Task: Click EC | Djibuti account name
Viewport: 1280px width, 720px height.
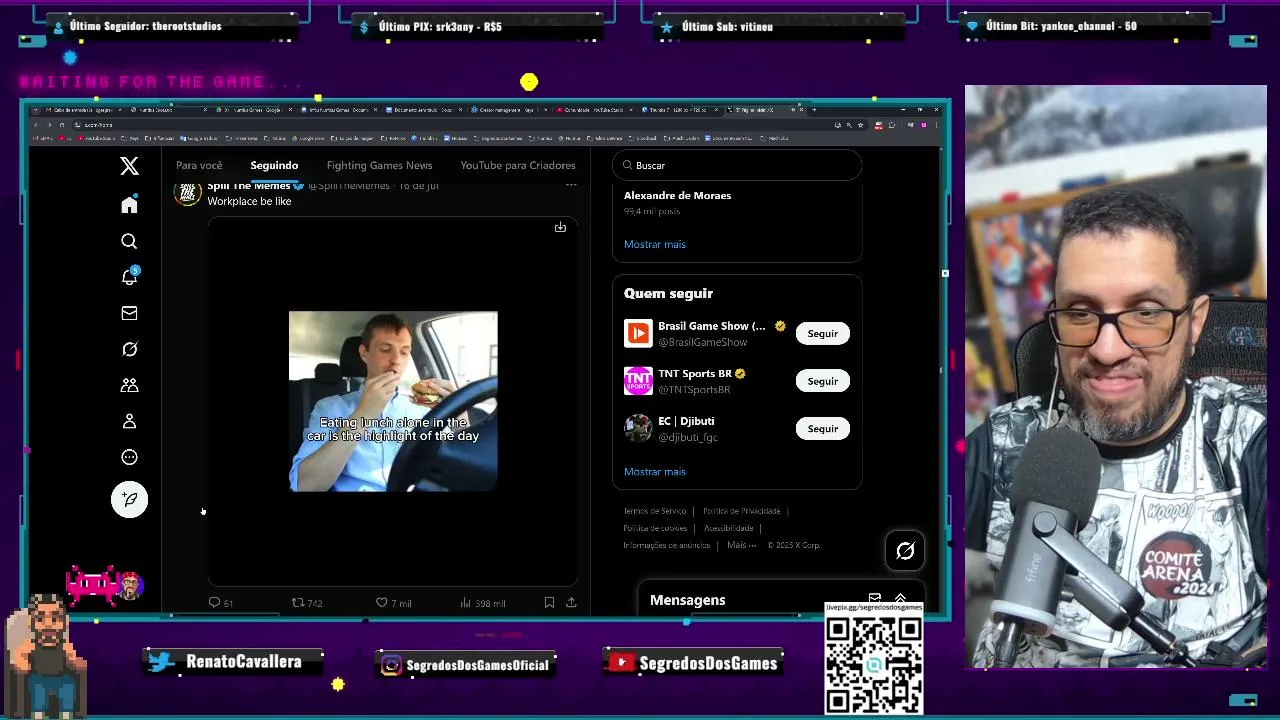Action: 686,421
